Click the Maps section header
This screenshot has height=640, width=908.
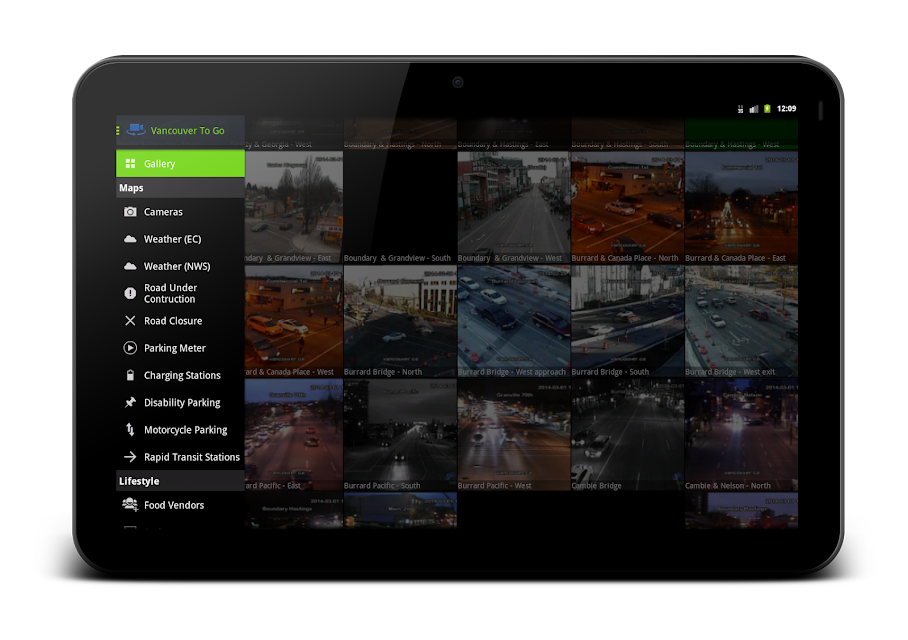pos(180,188)
